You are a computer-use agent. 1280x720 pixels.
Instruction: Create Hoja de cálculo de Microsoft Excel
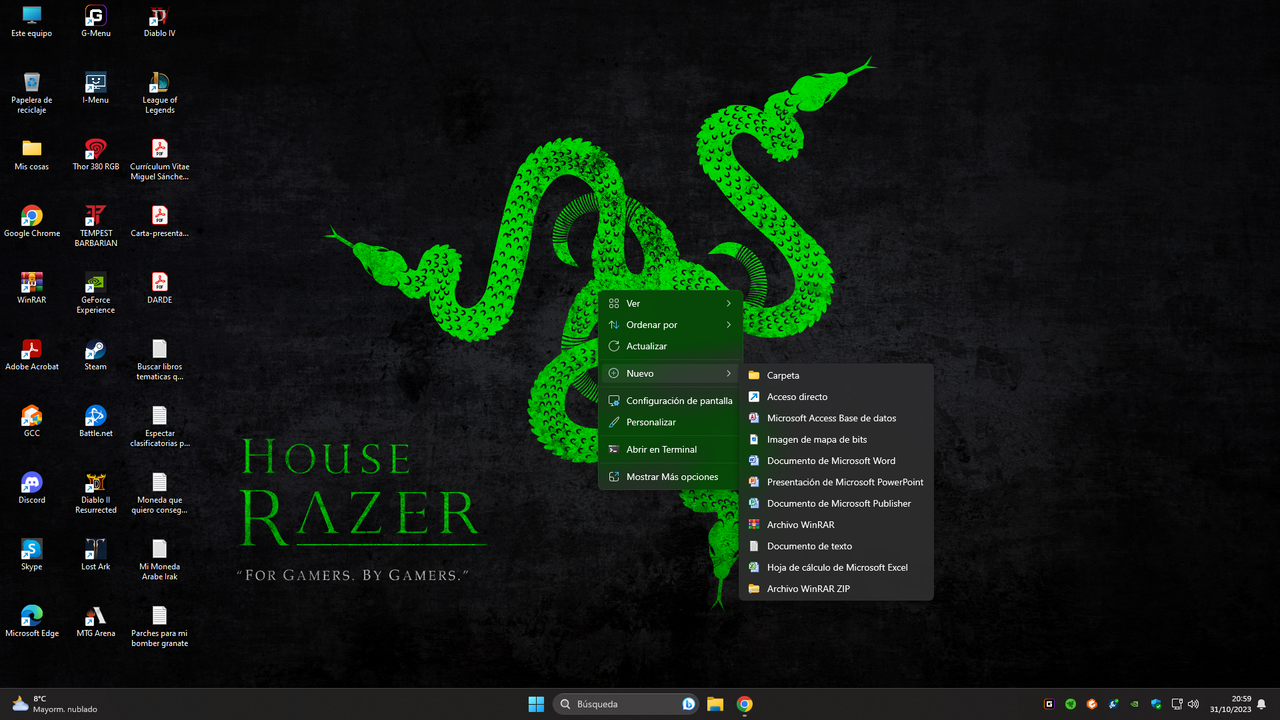pyautogui.click(x=836, y=567)
